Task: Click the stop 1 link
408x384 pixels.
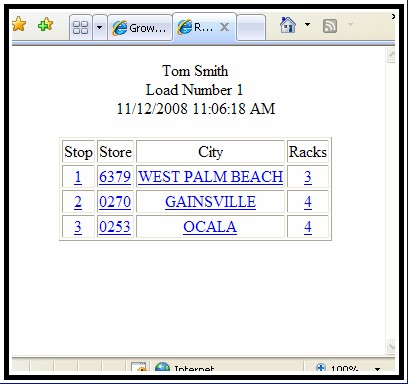Action: click(x=78, y=177)
